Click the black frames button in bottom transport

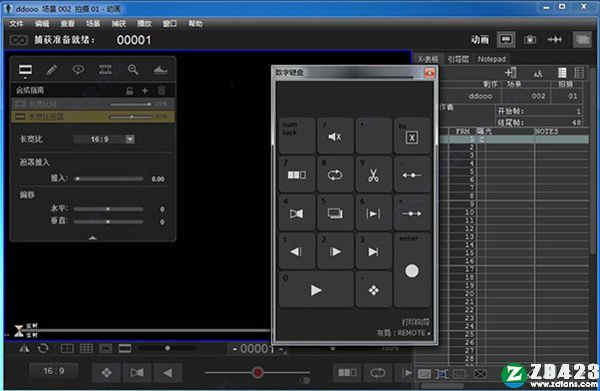point(137,372)
